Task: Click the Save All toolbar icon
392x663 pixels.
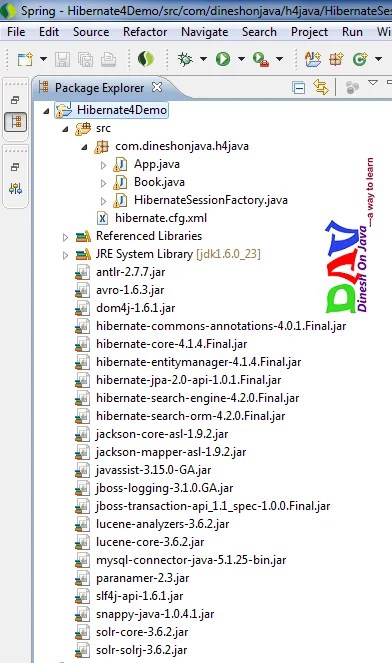Action: pyautogui.click(x=85, y=59)
